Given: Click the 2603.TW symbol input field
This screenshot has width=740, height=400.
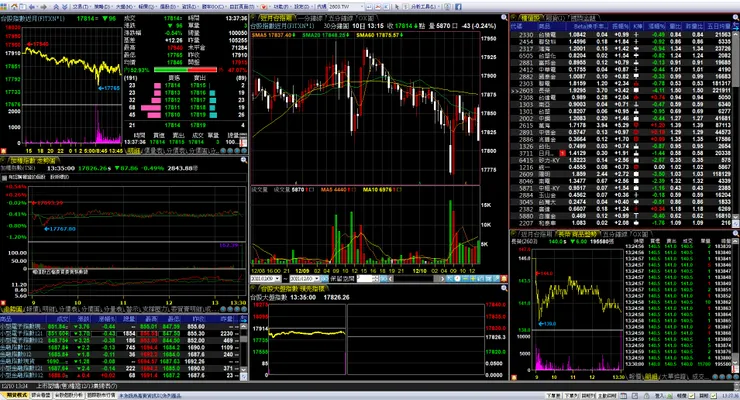Looking at the screenshot, I should pyautogui.click(x=343, y=7).
